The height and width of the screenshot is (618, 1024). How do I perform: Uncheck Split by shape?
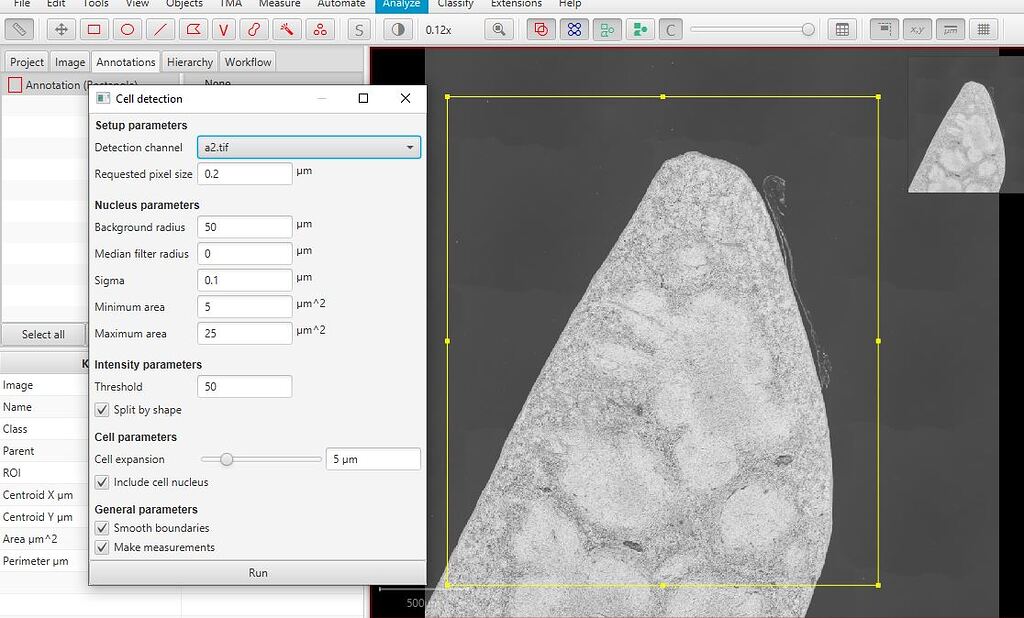tap(101, 409)
